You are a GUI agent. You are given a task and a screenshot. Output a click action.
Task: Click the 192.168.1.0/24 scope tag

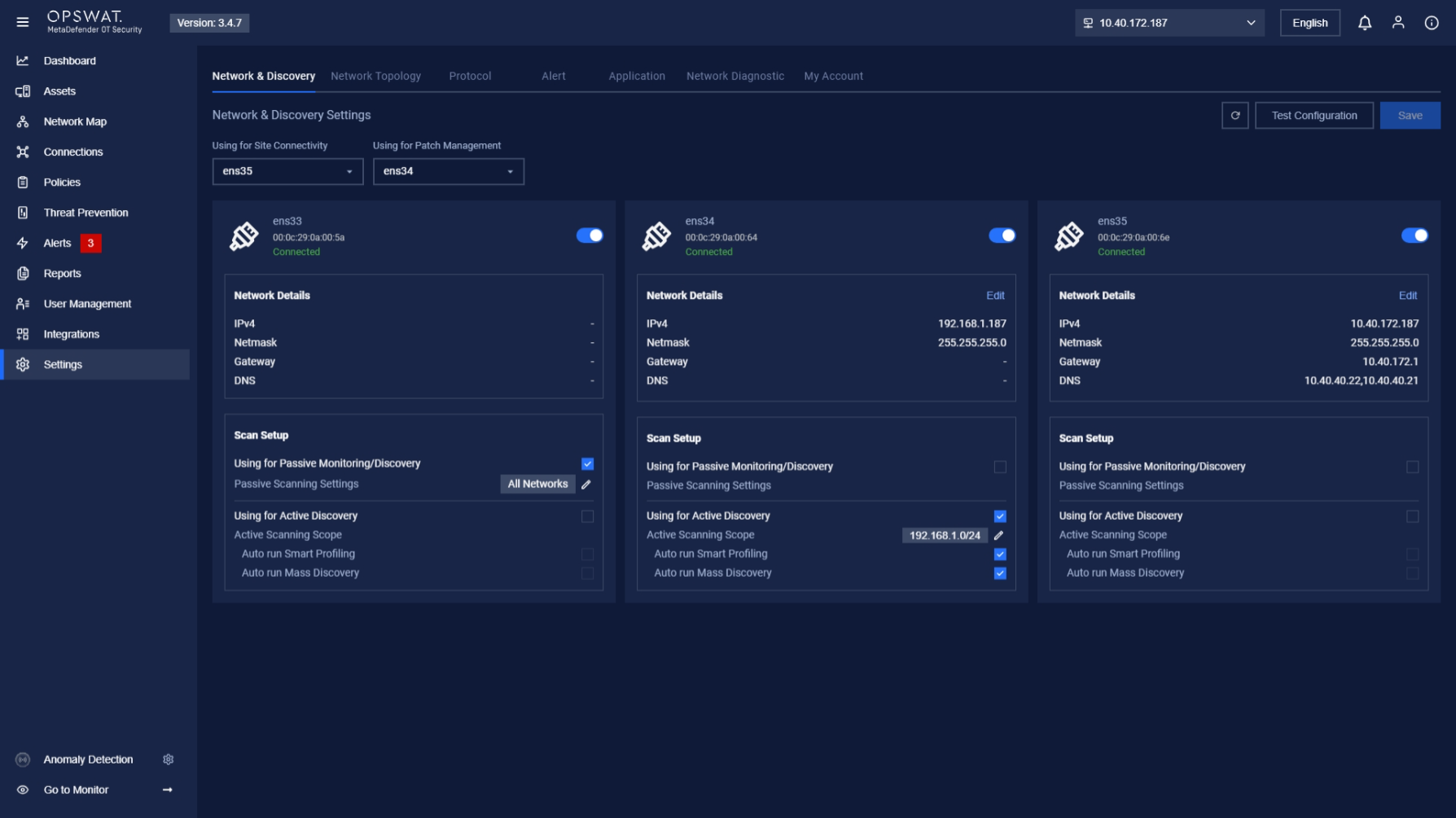pyautogui.click(x=945, y=535)
